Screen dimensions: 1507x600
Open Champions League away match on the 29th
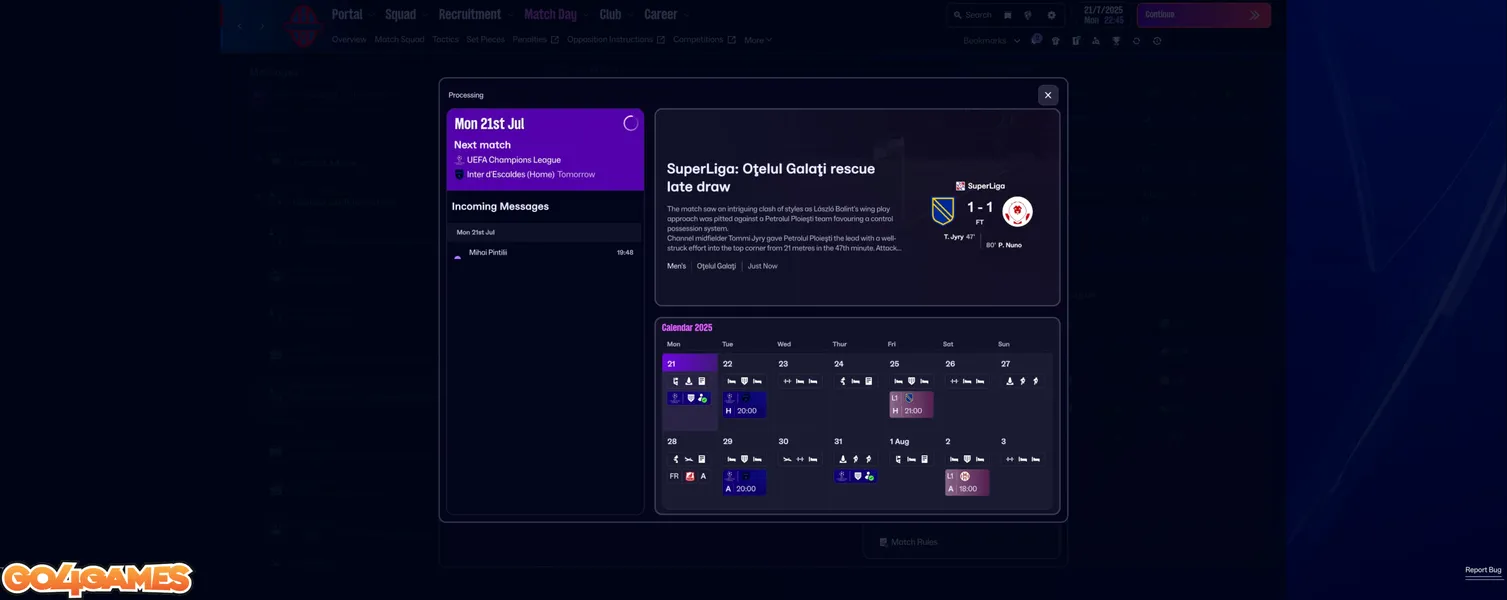click(x=744, y=482)
